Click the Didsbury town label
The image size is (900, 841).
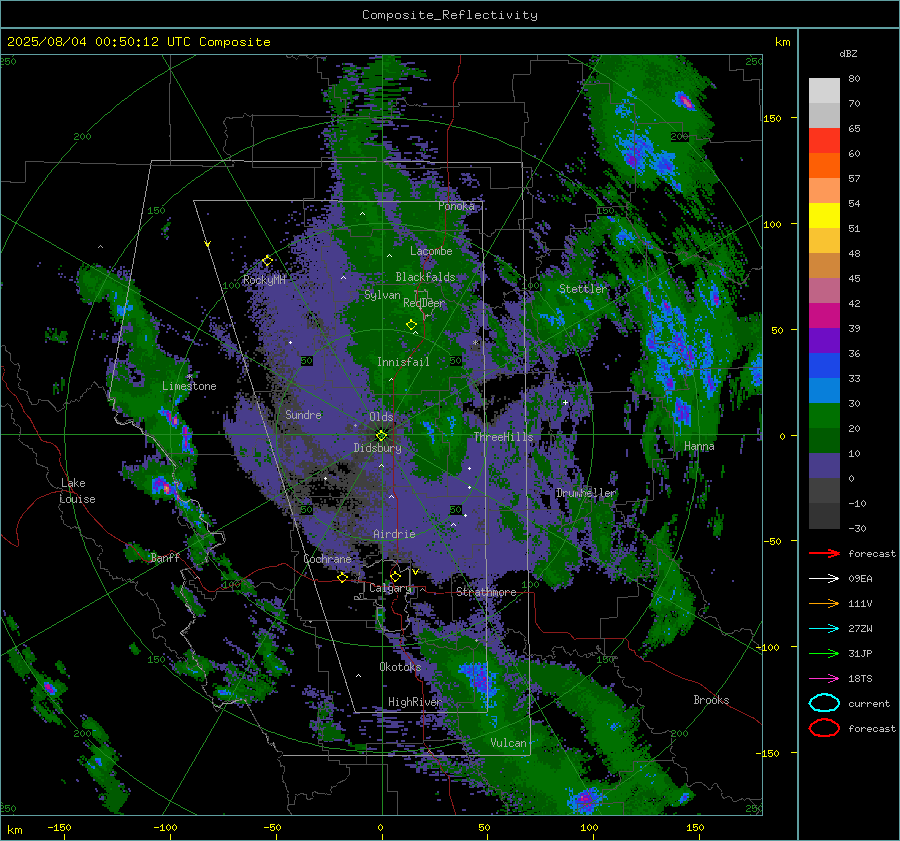377,448
